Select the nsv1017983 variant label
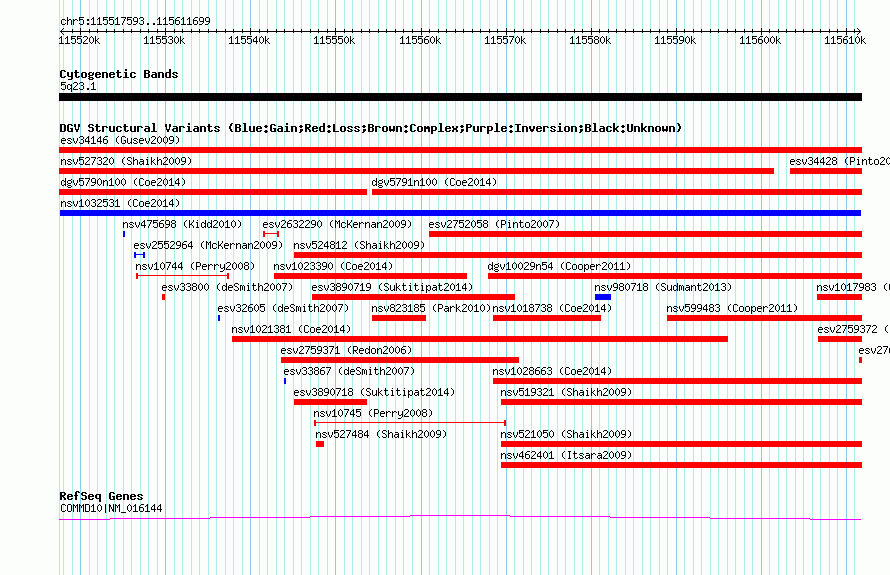The height and width of the screenshot is (575, 890). (853, 287)
